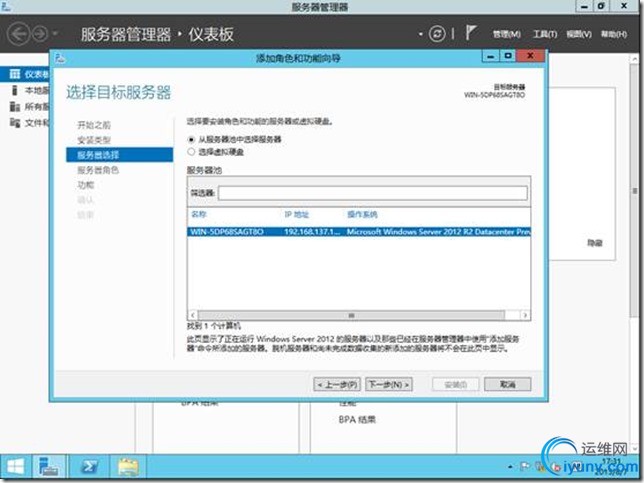
Task: Go to the 开始之前 wizard step
Action: 94,125
